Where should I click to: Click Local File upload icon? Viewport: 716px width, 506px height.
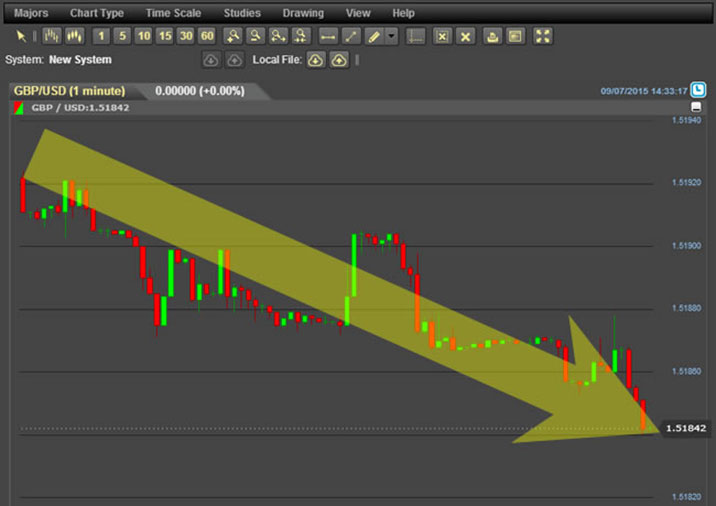(x=339, y=60)
